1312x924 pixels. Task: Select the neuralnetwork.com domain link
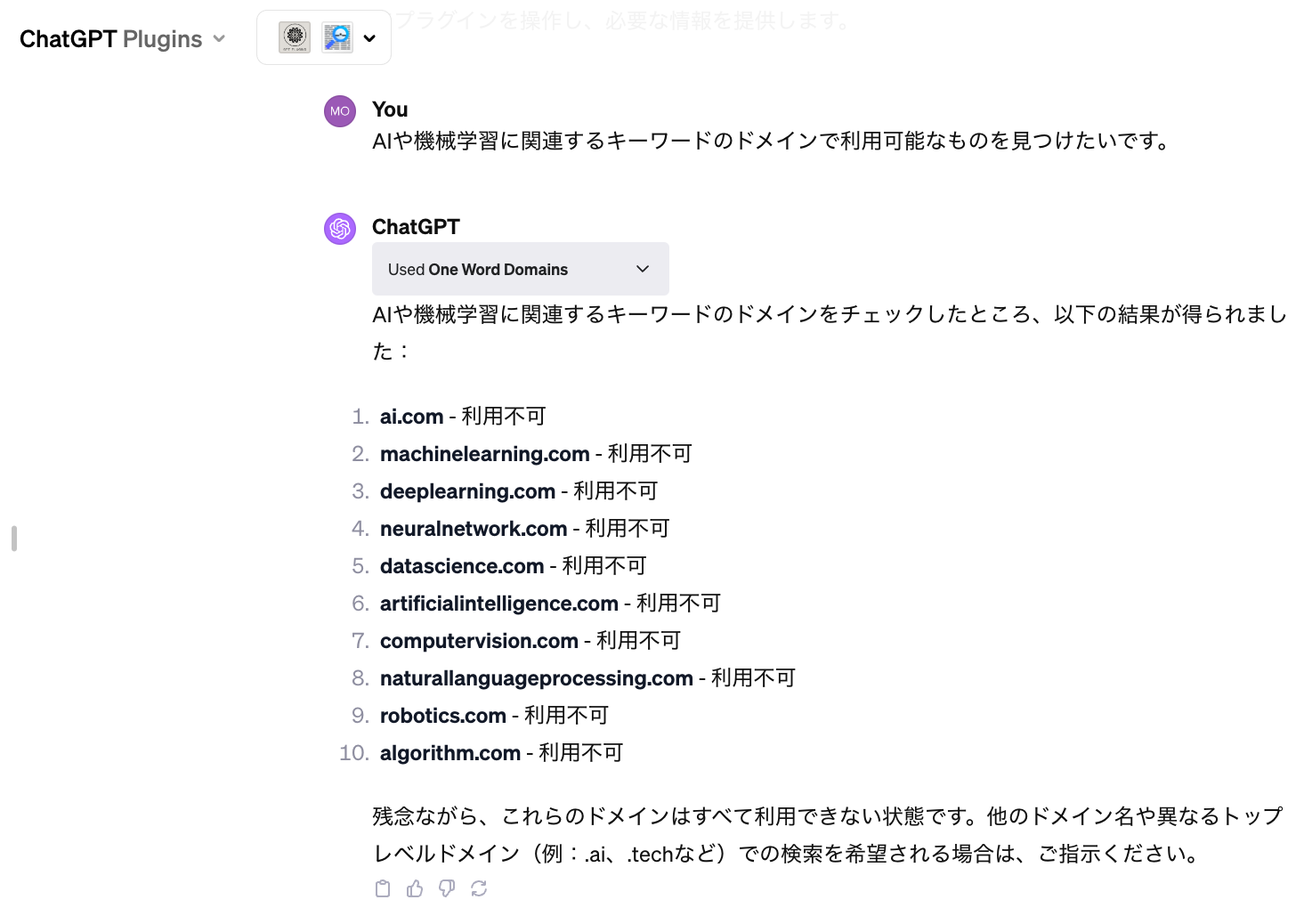pyautogui.click(x=473, y=529)
